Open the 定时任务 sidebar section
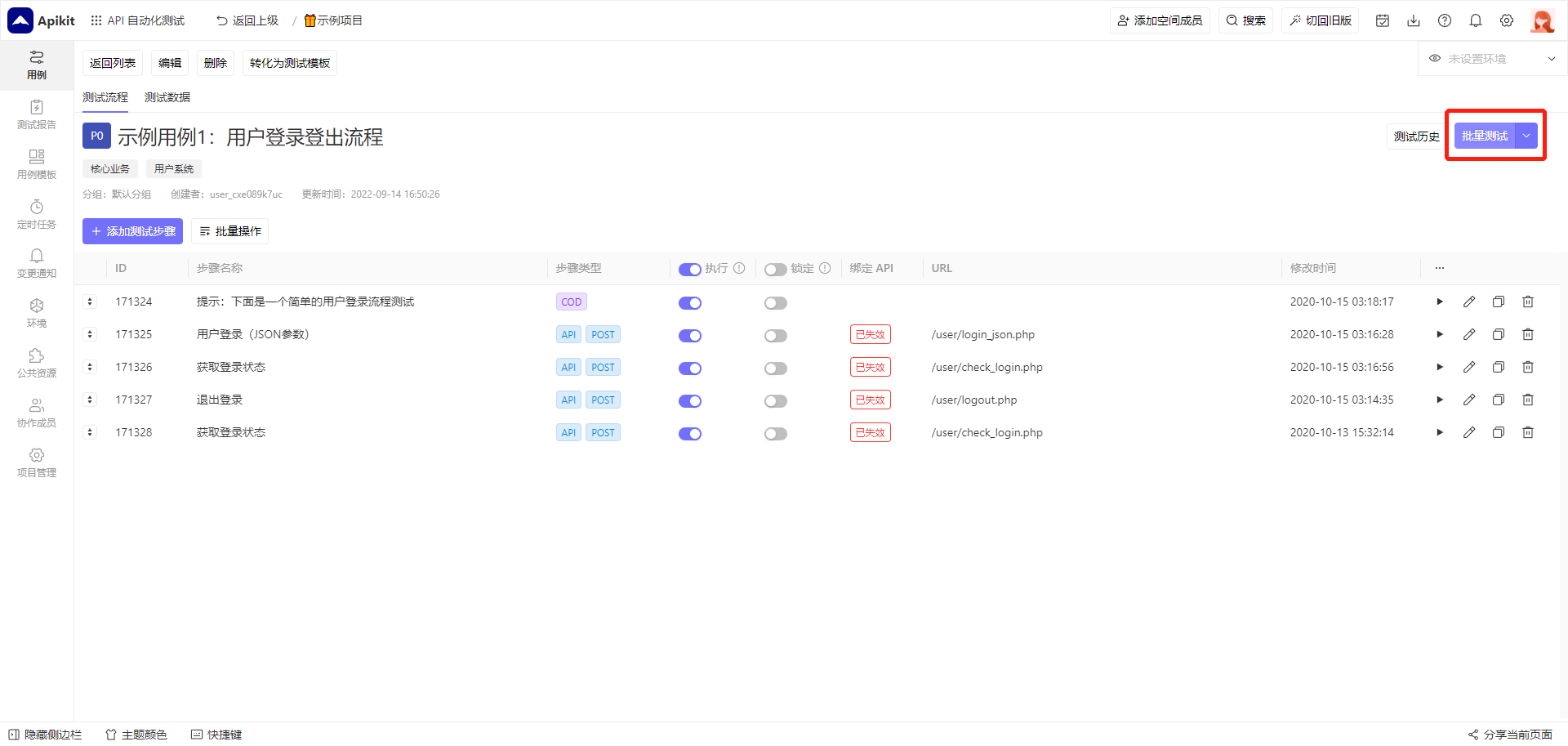This screenshot has height=746, width=1568. [x=37, y=215]
